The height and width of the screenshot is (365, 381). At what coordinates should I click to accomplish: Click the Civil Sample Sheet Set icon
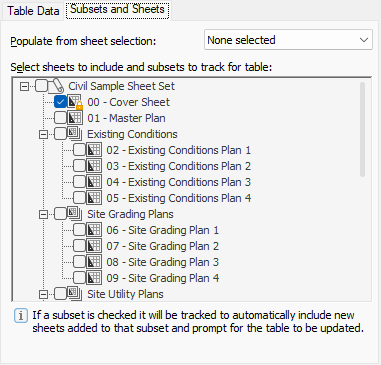pos(56,86)
